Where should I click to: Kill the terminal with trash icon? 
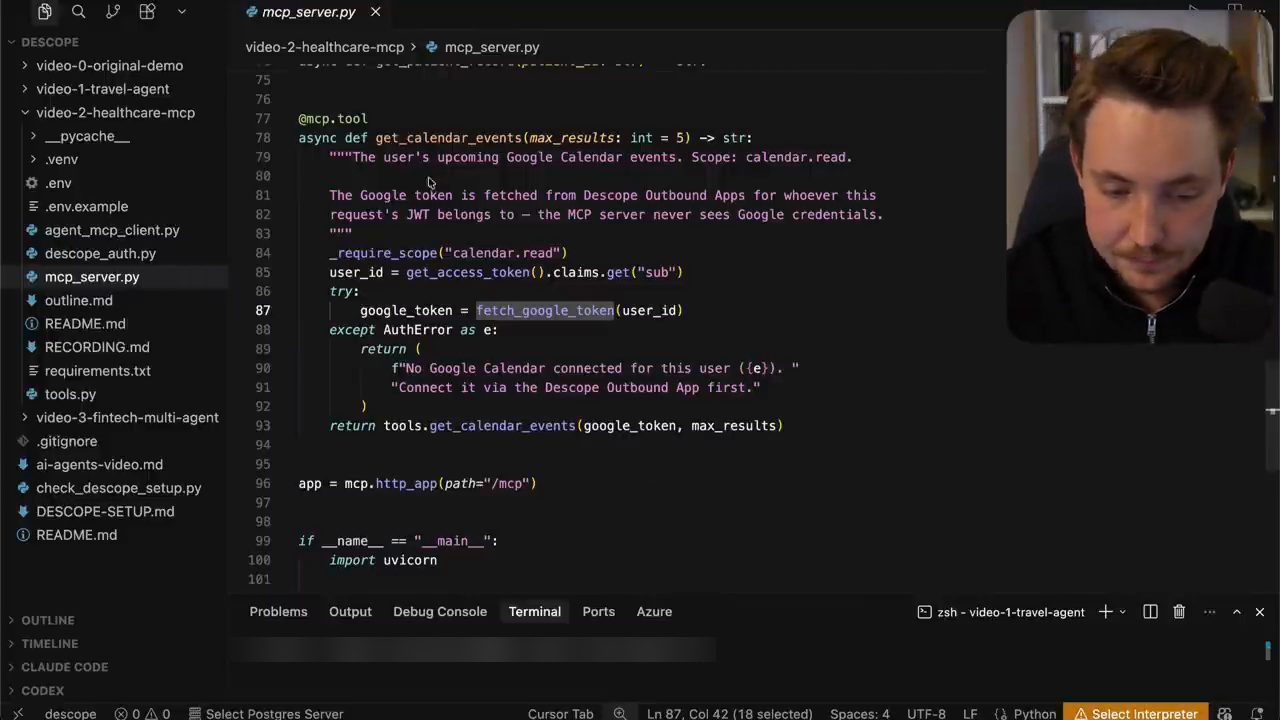(x=1179, y=612)
